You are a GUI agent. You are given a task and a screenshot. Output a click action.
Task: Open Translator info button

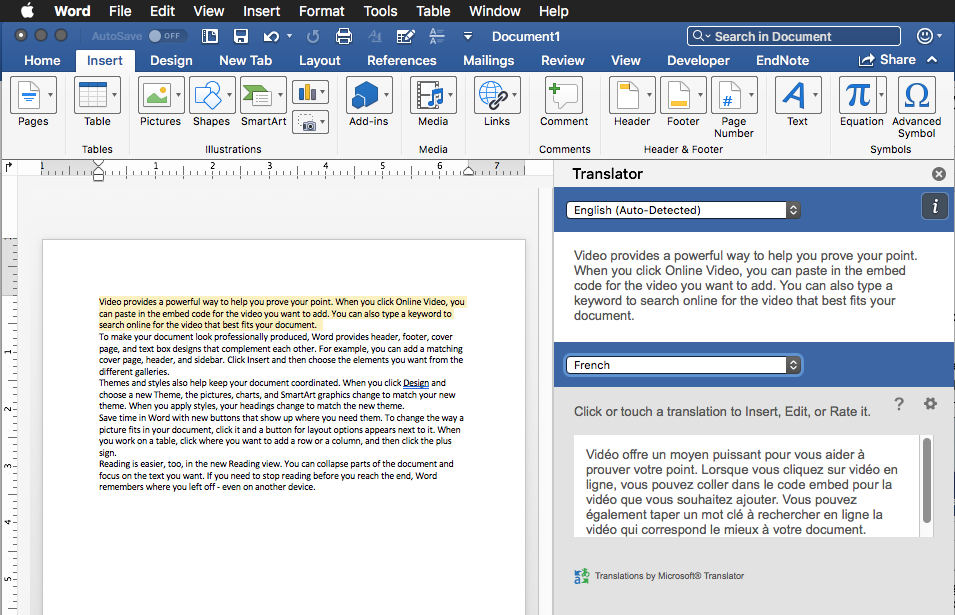(935, 206)
